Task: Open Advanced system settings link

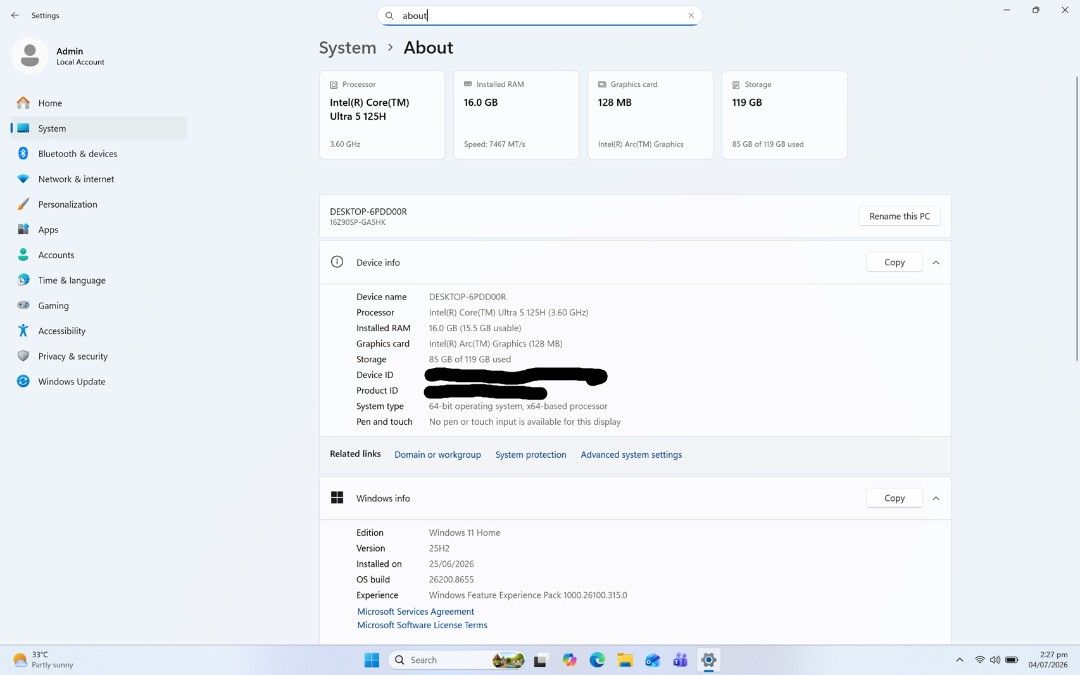Action: (x=631, y=455)
